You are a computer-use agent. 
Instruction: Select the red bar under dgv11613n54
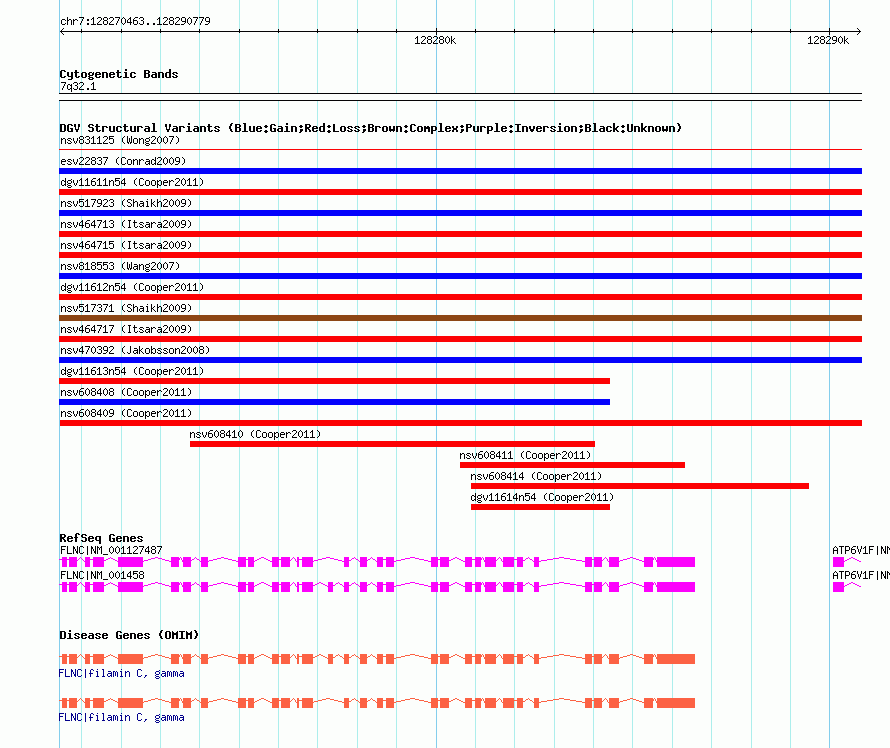[334, 381]
